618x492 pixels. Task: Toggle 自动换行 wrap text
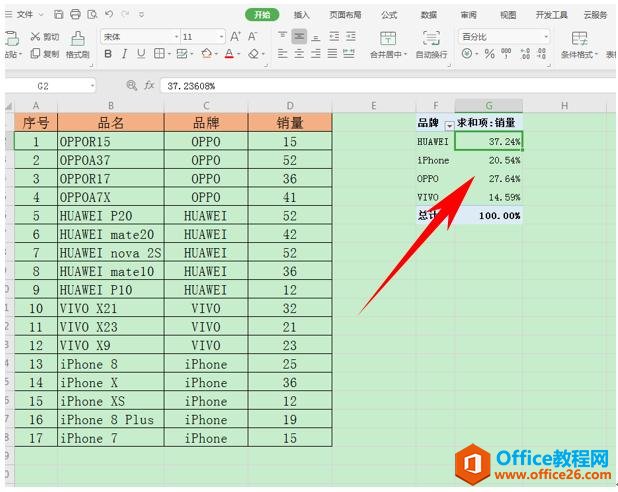(x=431, y=45)
